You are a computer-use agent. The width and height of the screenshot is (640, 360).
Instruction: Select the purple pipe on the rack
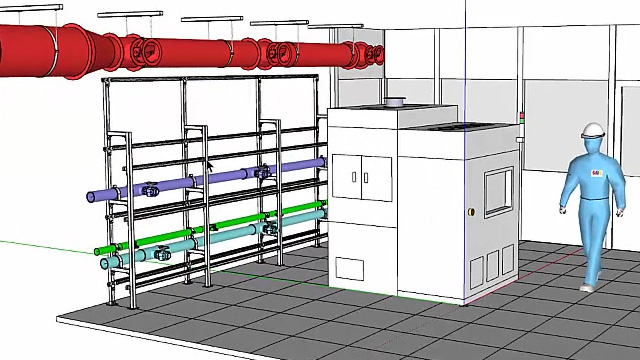click(206, 179)
